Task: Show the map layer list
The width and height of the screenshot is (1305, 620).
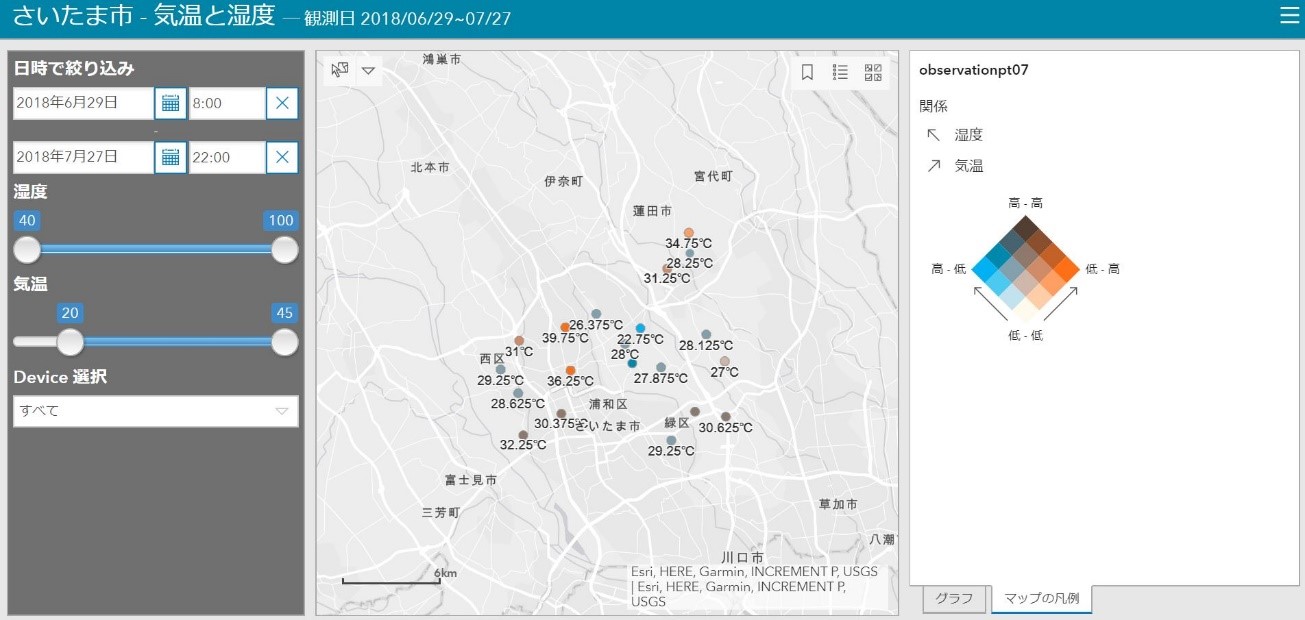Action: pyautogui.click(x=840, y=72)
